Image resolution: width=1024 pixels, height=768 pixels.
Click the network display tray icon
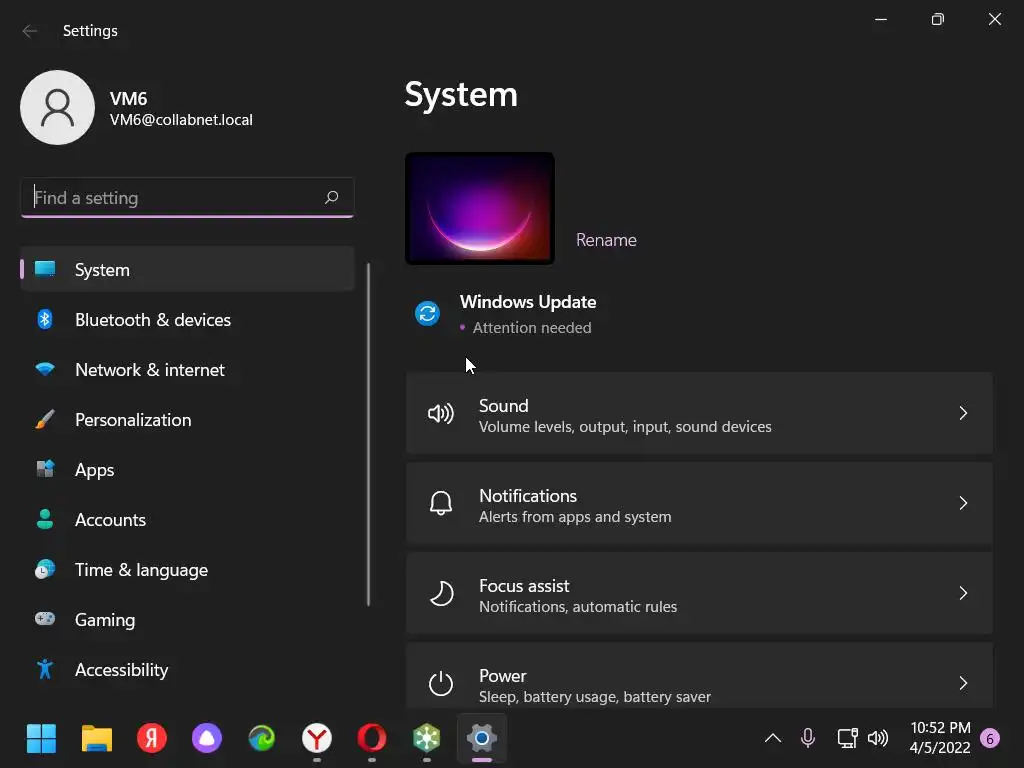[847, 739]
